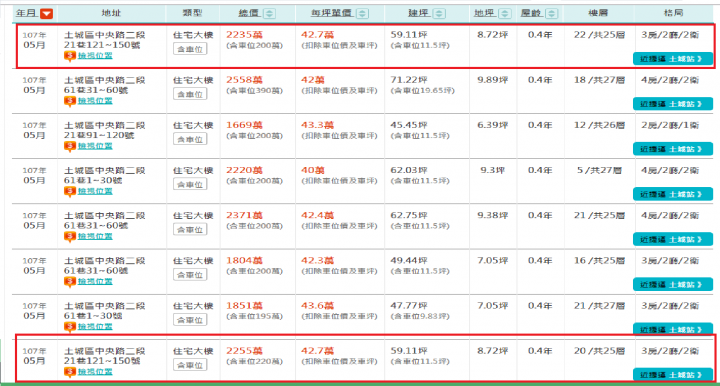Click 含車位 tag in the 1804萬 row
The height and width of the screenshot is (386, 720).
coord(190,274)
